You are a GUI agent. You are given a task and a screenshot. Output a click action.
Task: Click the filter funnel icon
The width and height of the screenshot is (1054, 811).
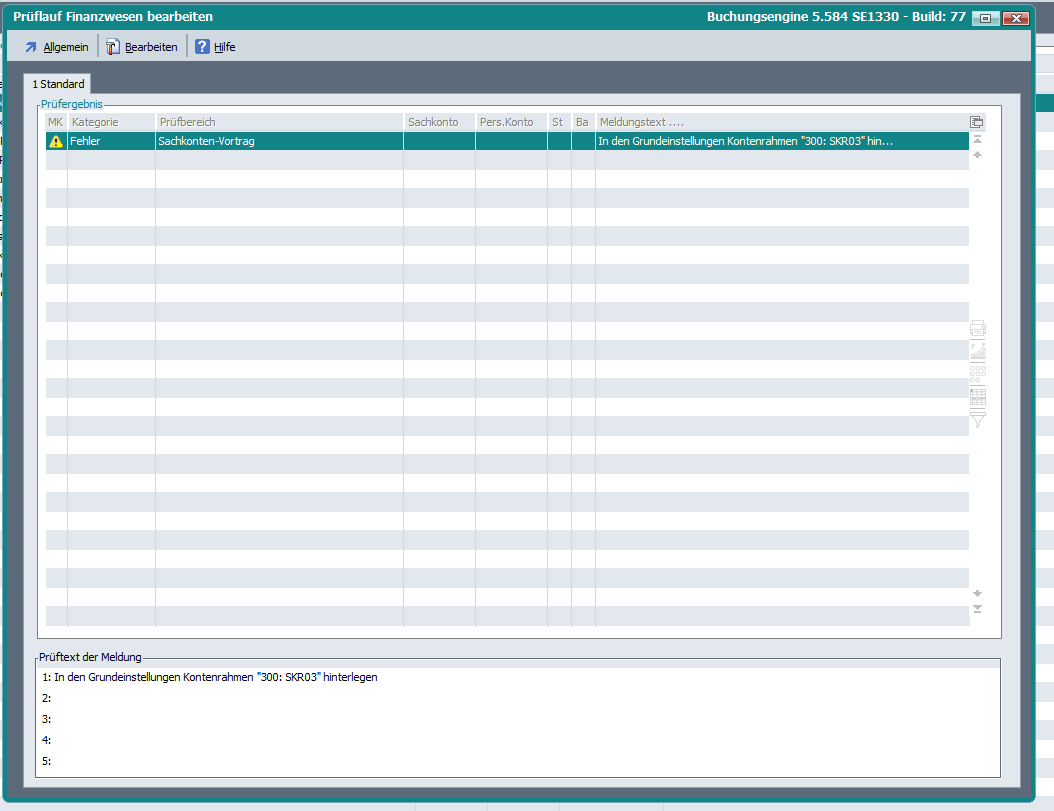click(x=977, y=419)
